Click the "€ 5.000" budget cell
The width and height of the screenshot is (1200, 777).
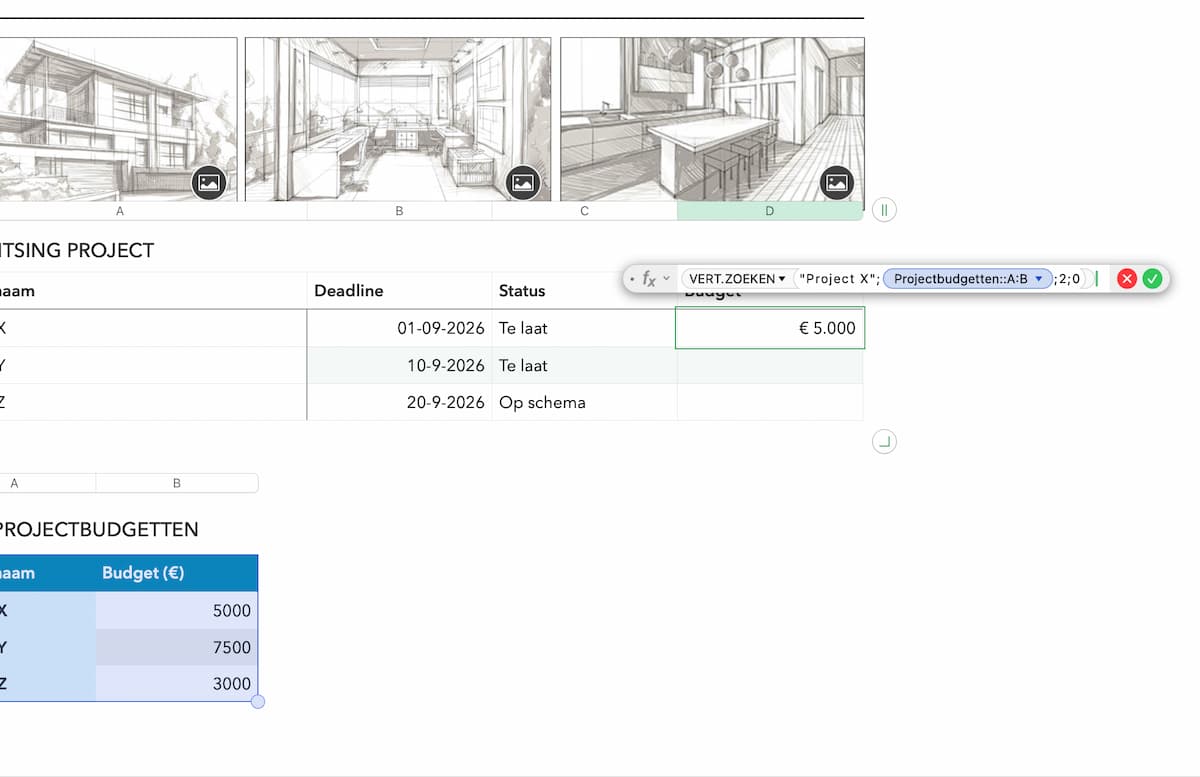pos(770,328)
